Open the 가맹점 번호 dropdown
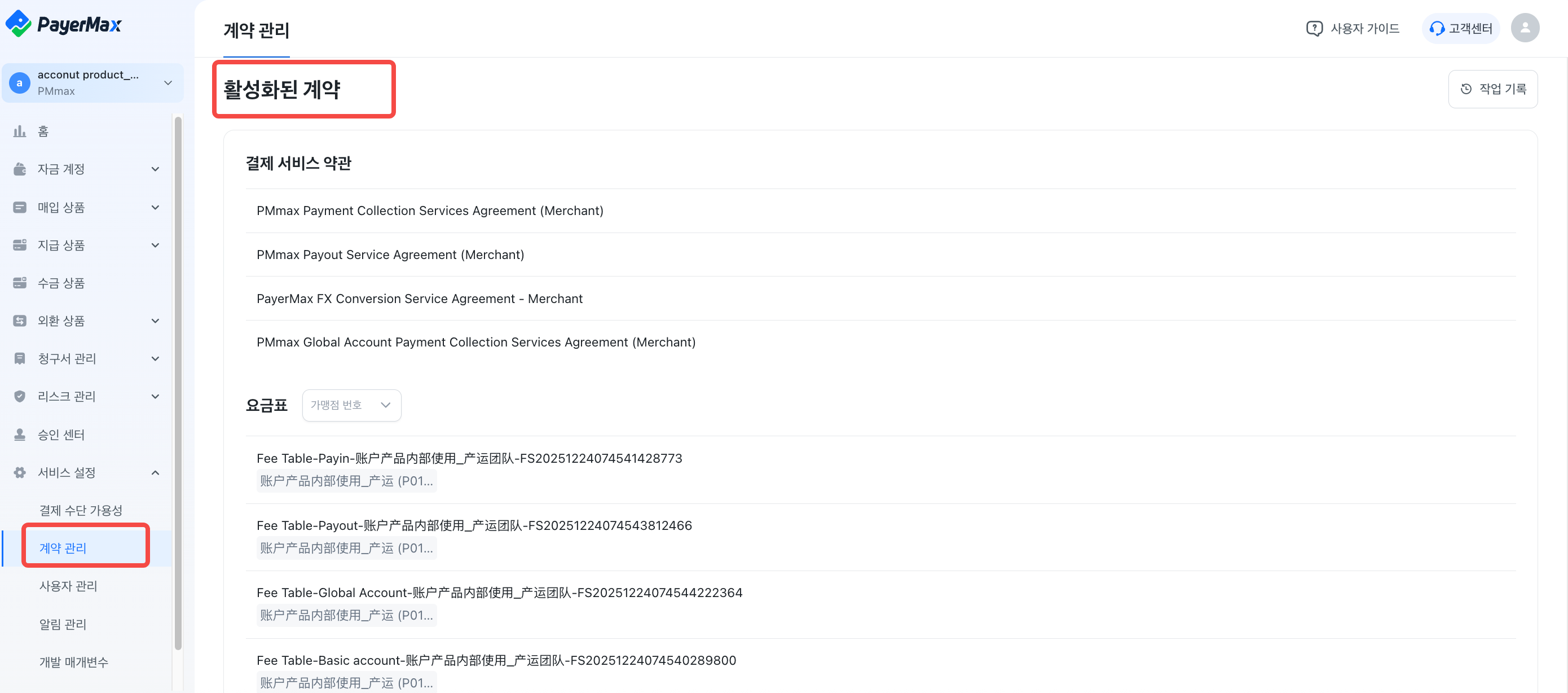The image size is (1568, 693). pos(351,405)
